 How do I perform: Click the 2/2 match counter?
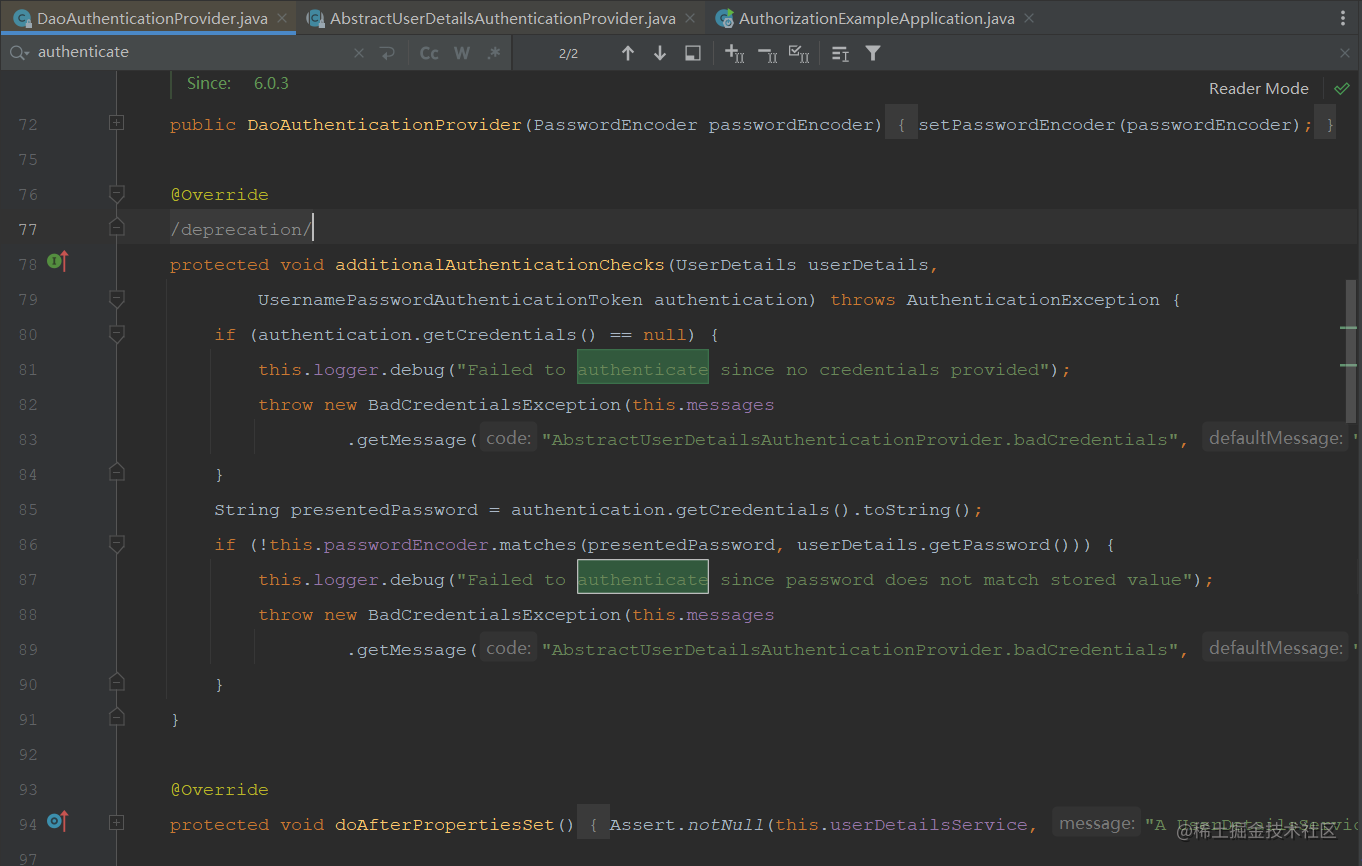click(568, 53)
